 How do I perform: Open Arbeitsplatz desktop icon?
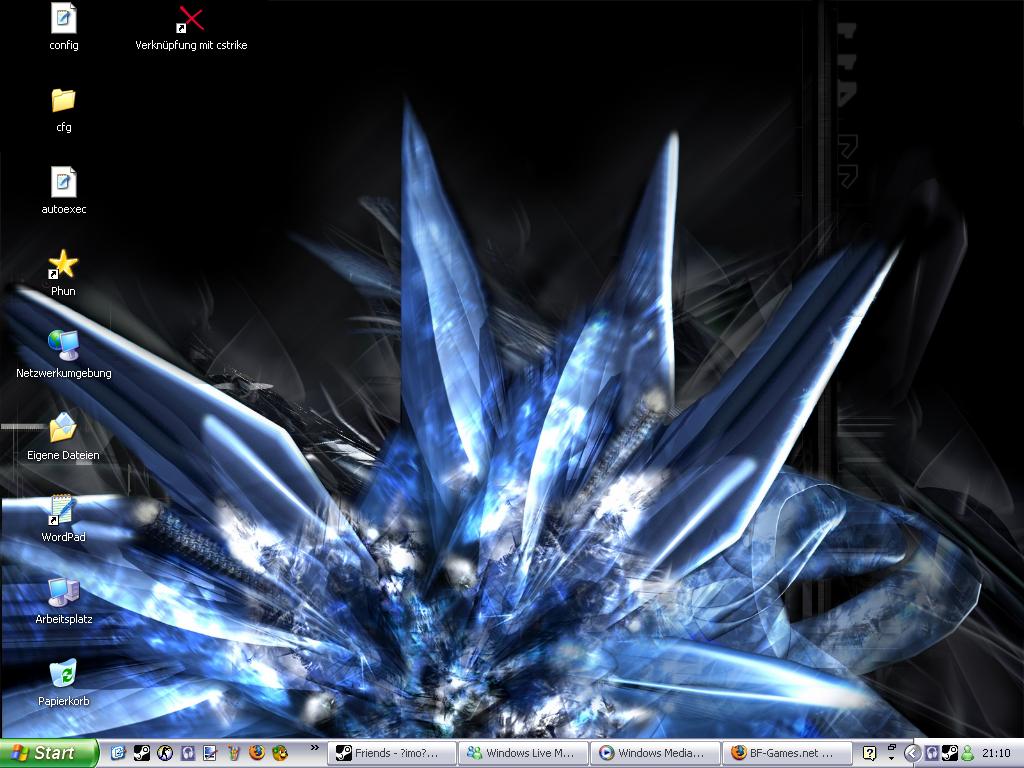point(63,592)
